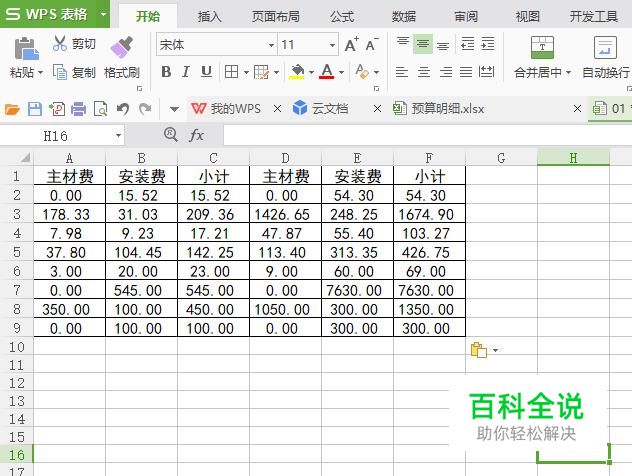
Task: Click the Undo arrow
Action: coord(123,109)
